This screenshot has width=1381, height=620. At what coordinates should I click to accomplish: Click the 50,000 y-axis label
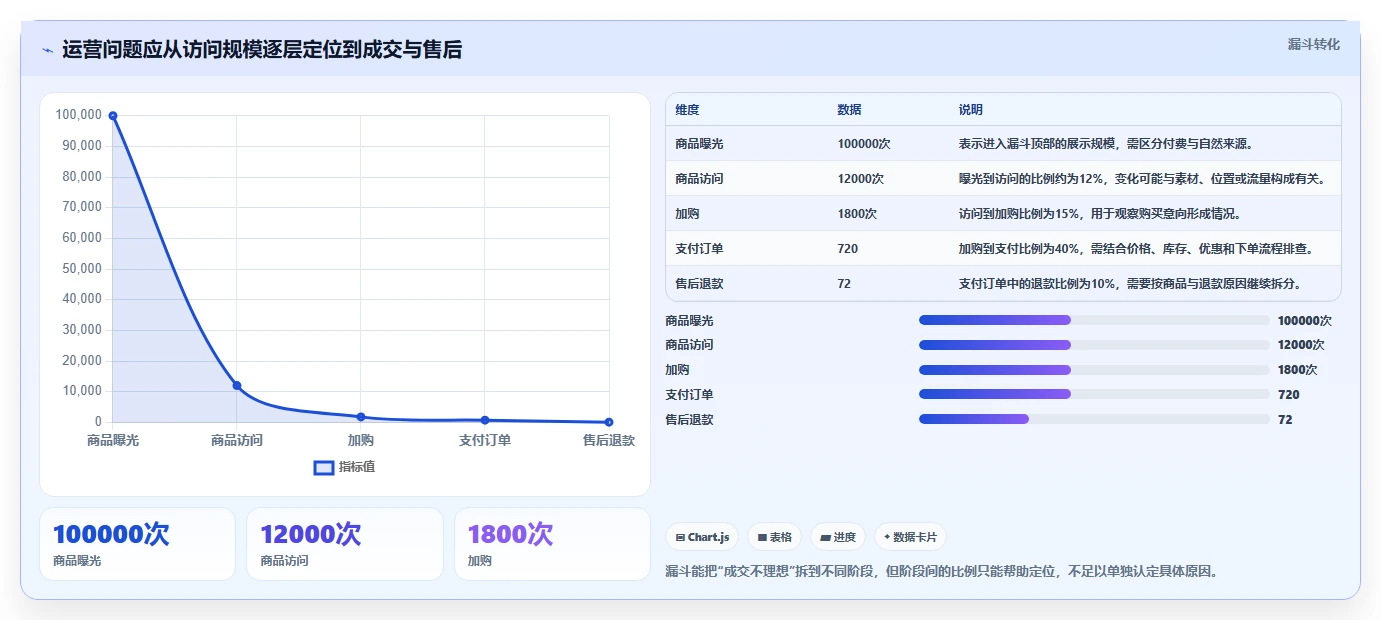(81, 268)
